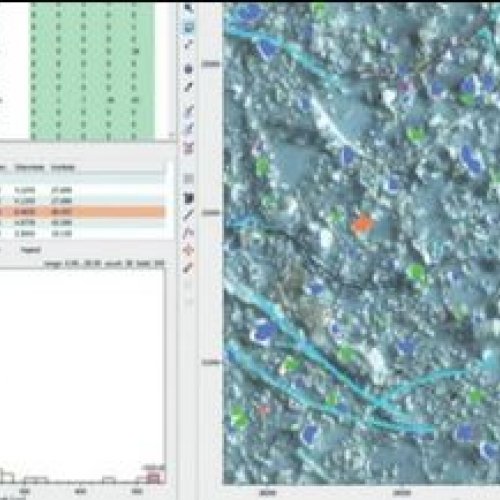Sort by the middle table column header
Image resolution: width=500 pixels, height=500 pixels.
[30, 167]
